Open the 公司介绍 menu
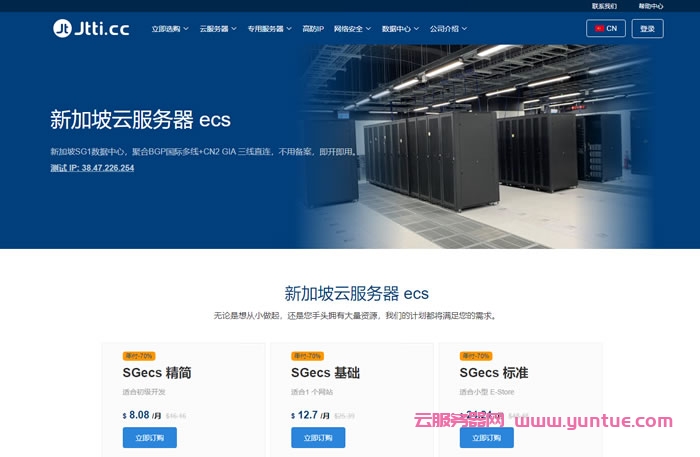This screenshot has width=700, height=457. tap(448, 29)
